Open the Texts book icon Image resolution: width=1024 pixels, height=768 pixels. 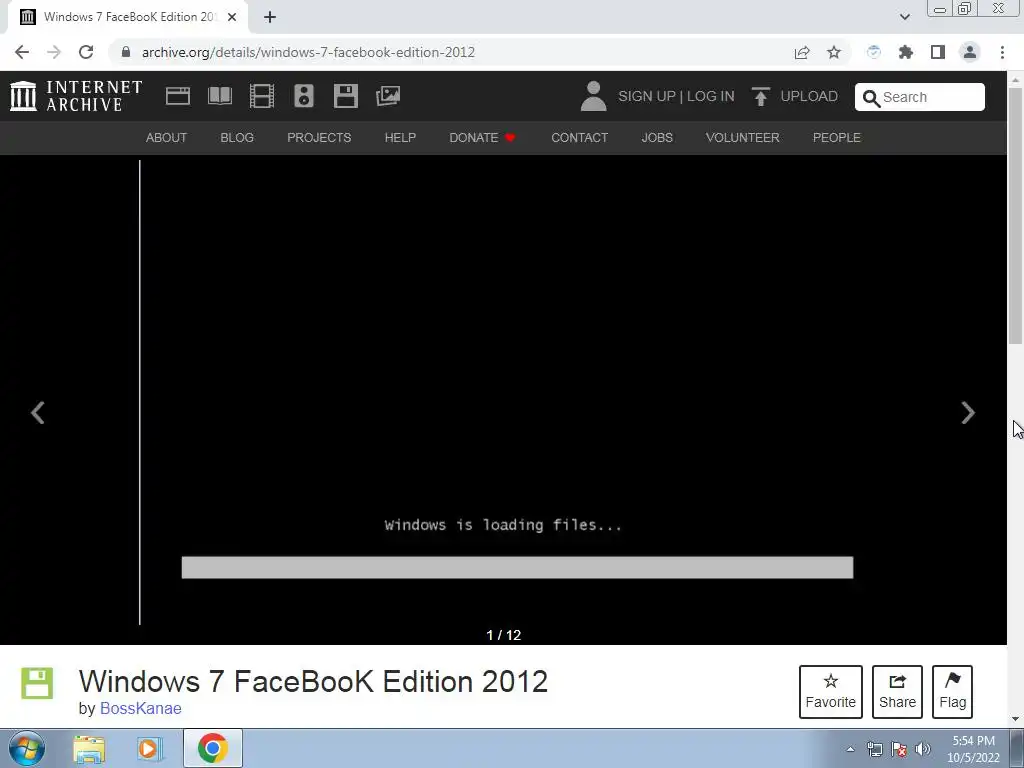click(x=219, y=96)
